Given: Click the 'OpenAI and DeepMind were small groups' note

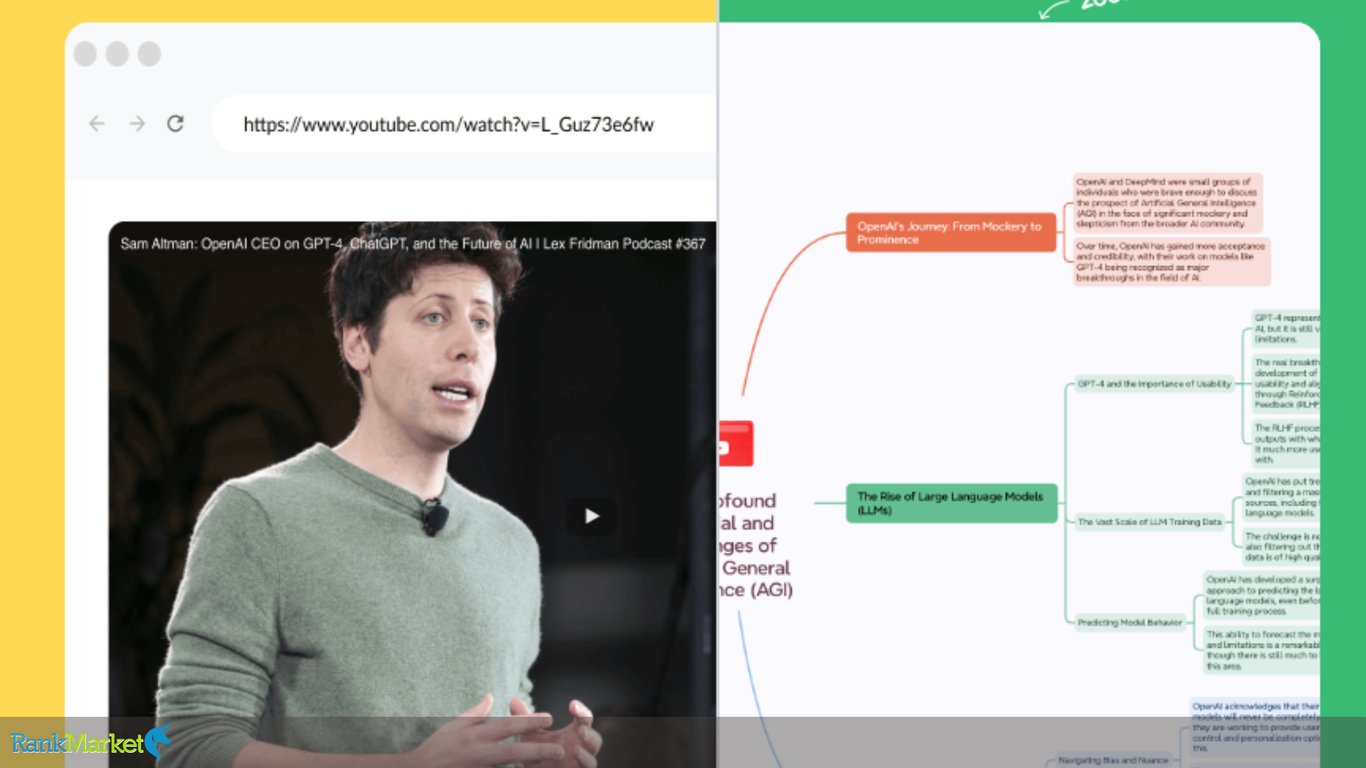Looking at the screenshot, I should pos(1167,203).
